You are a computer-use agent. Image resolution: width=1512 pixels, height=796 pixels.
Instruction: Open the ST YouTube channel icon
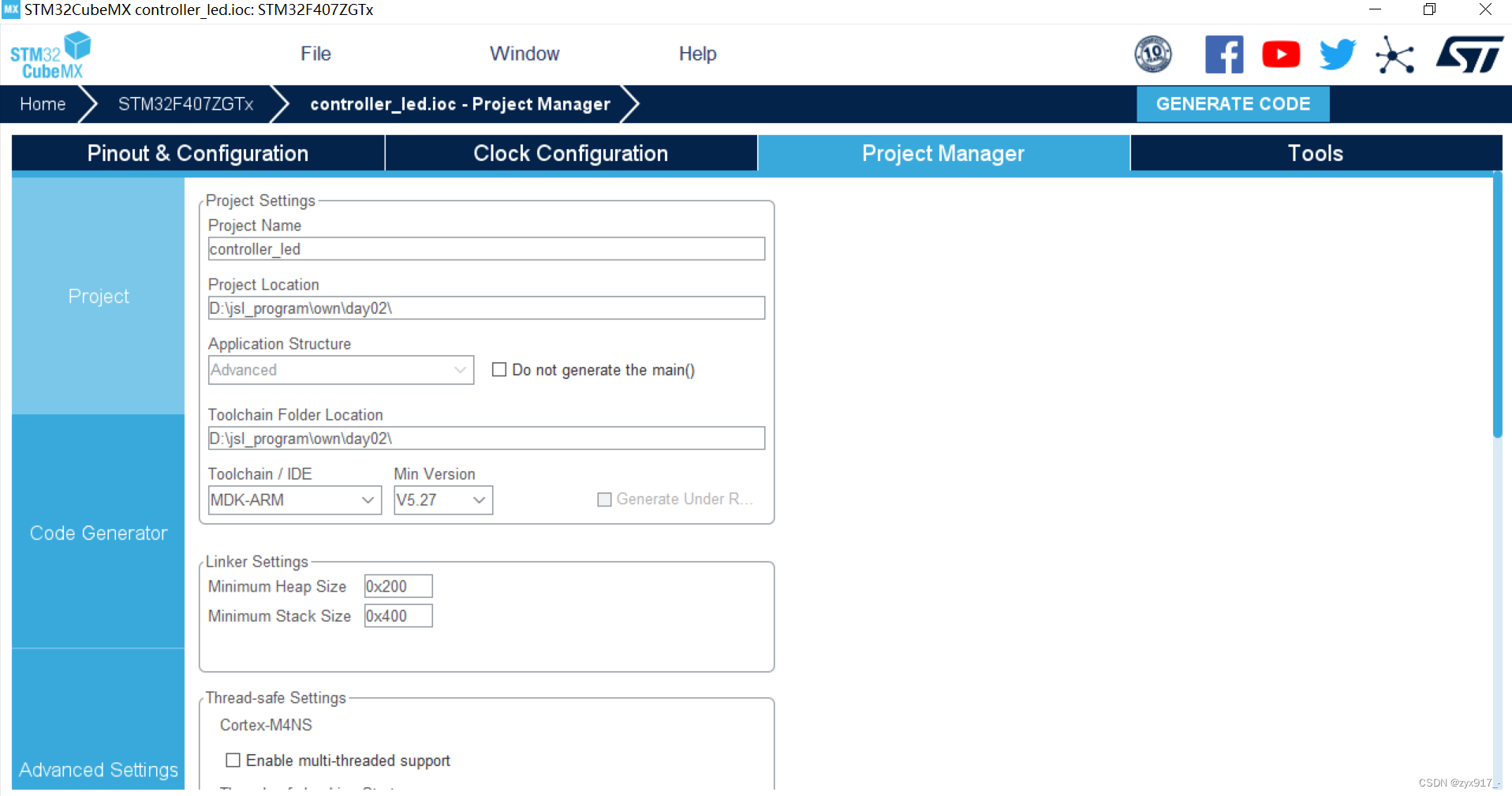1281,54
